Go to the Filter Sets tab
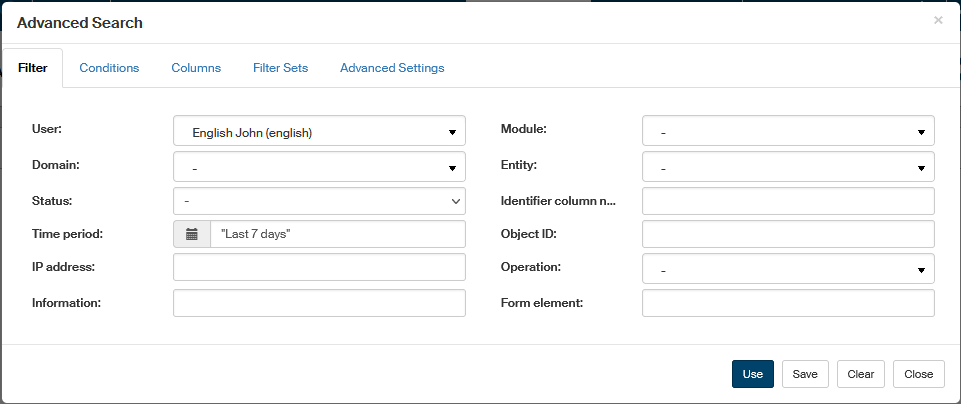Viewport: 961px width, 404px height. [x=280, y=68]
